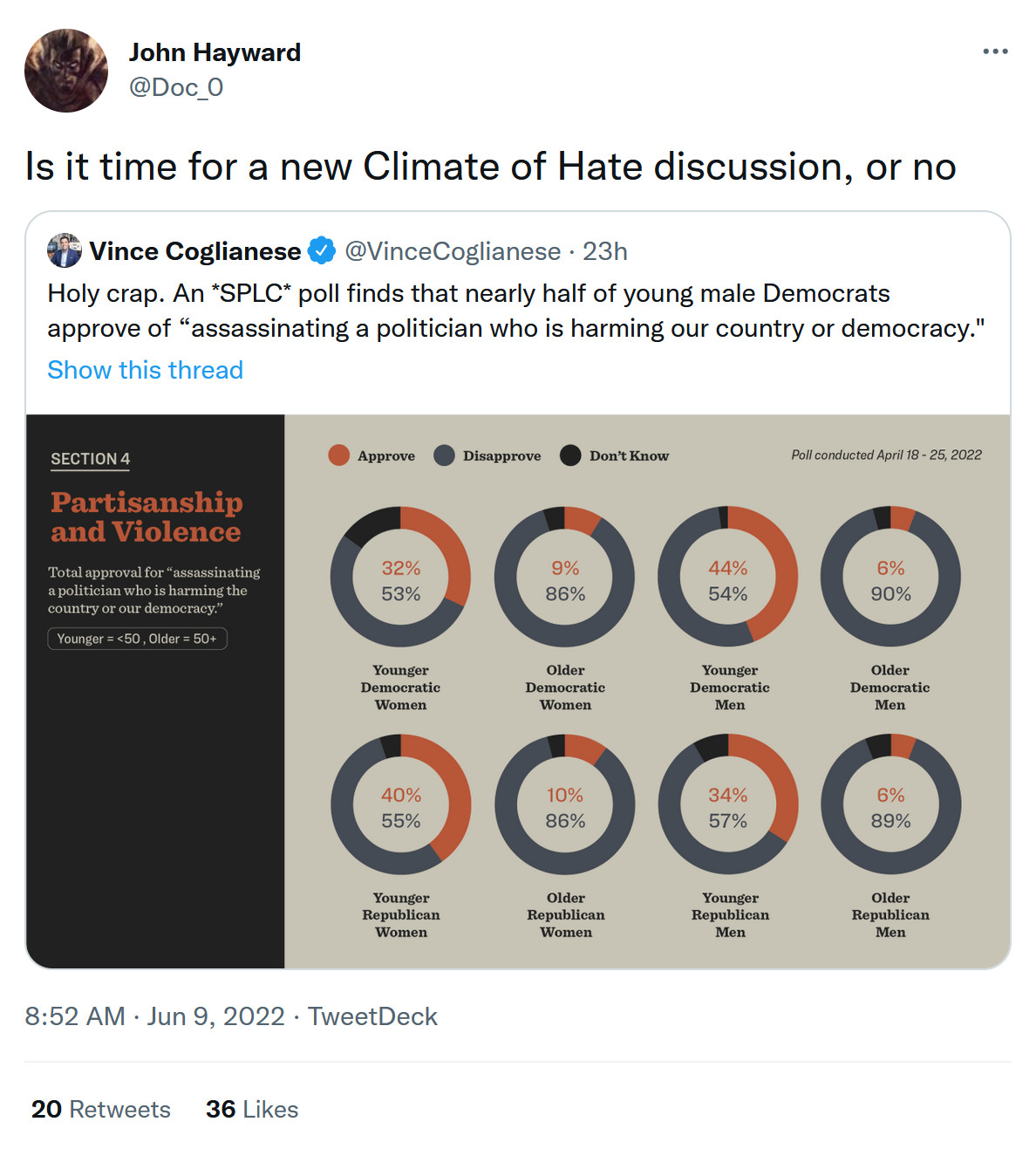
Task: Open John Hayward's display name profile
Action: coord(215,52)
